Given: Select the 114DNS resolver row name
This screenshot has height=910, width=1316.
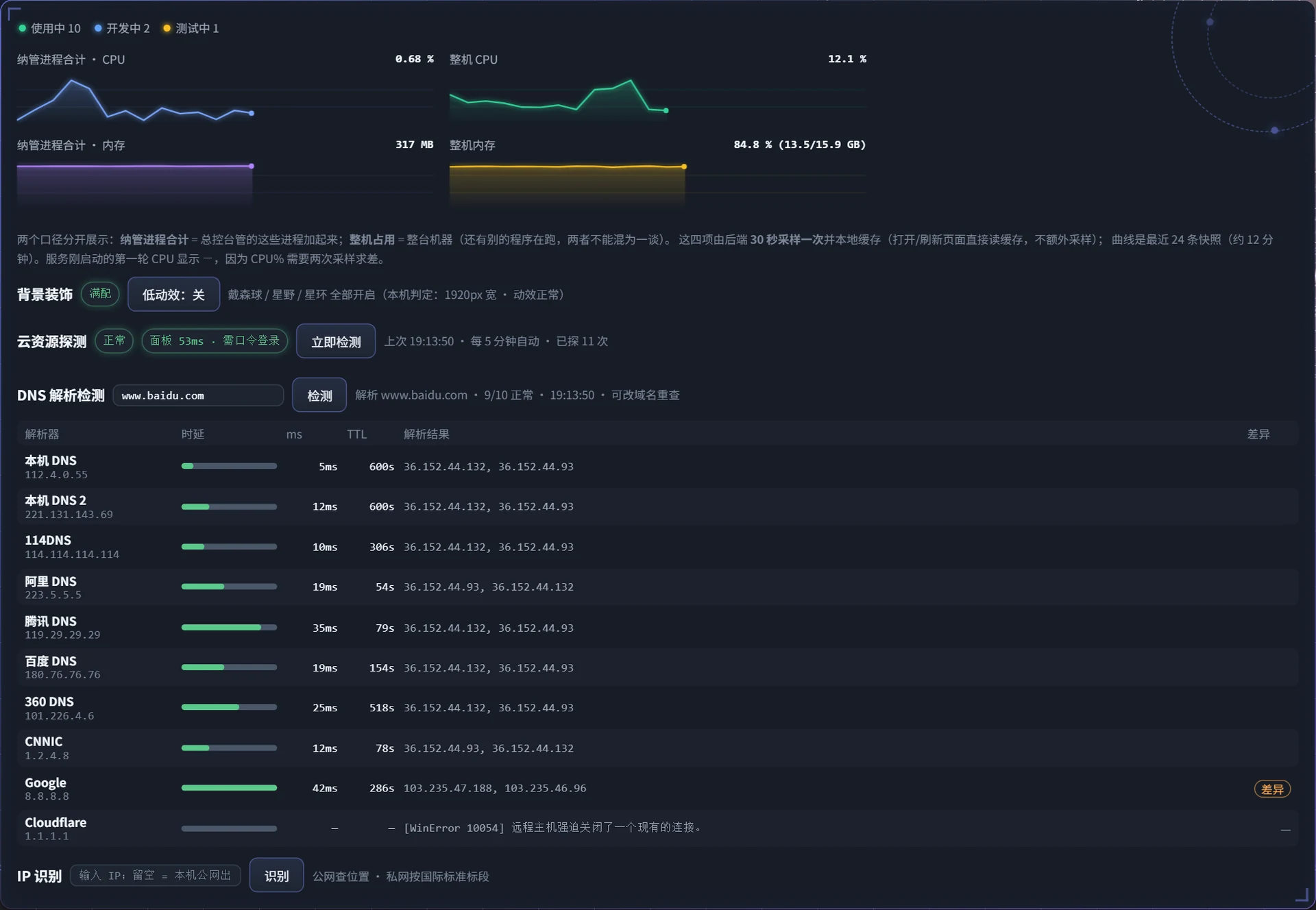Looking at the screenshot, I should click(x=48, y=540).
